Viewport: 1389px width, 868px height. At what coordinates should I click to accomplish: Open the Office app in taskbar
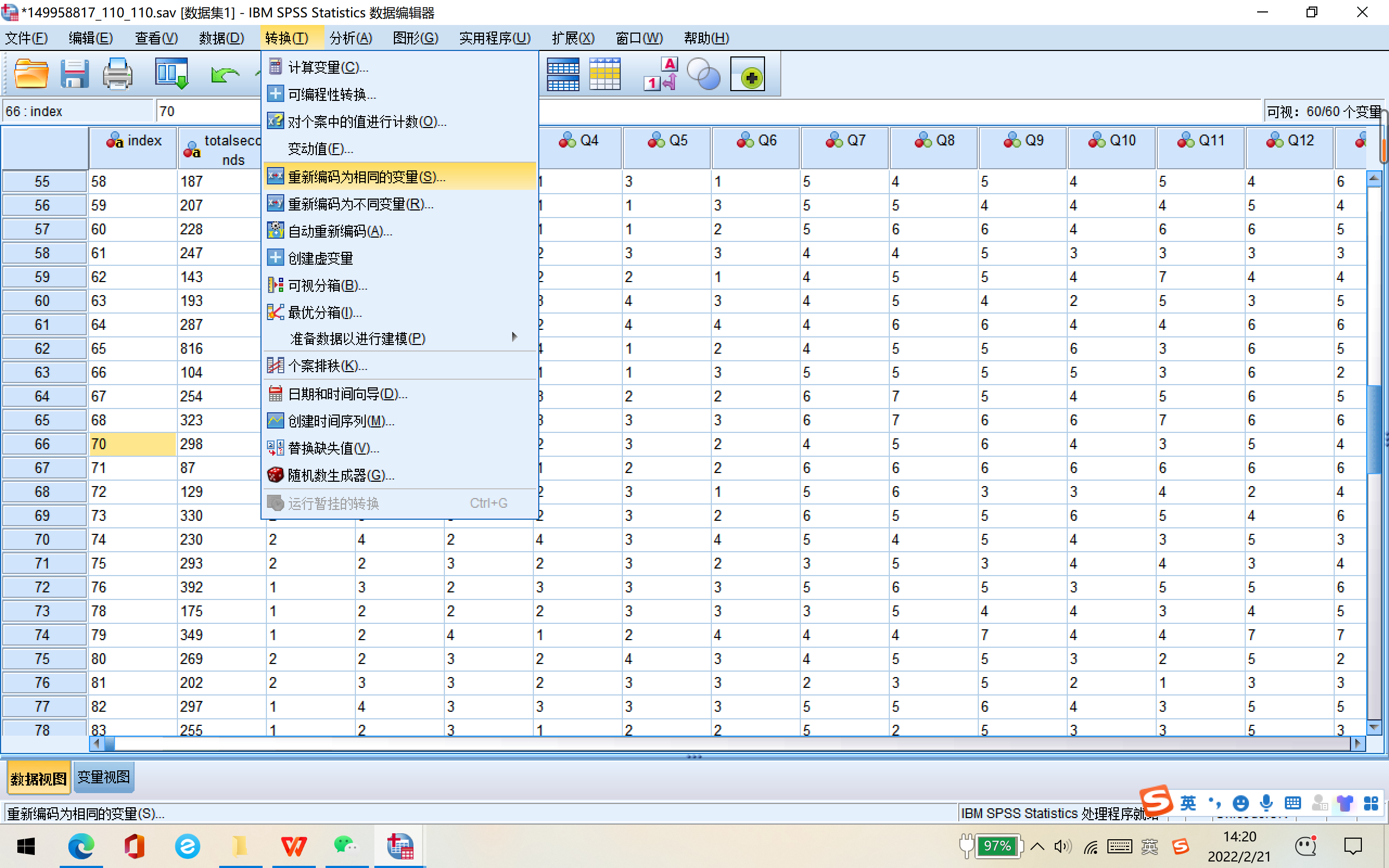[135, 846]
